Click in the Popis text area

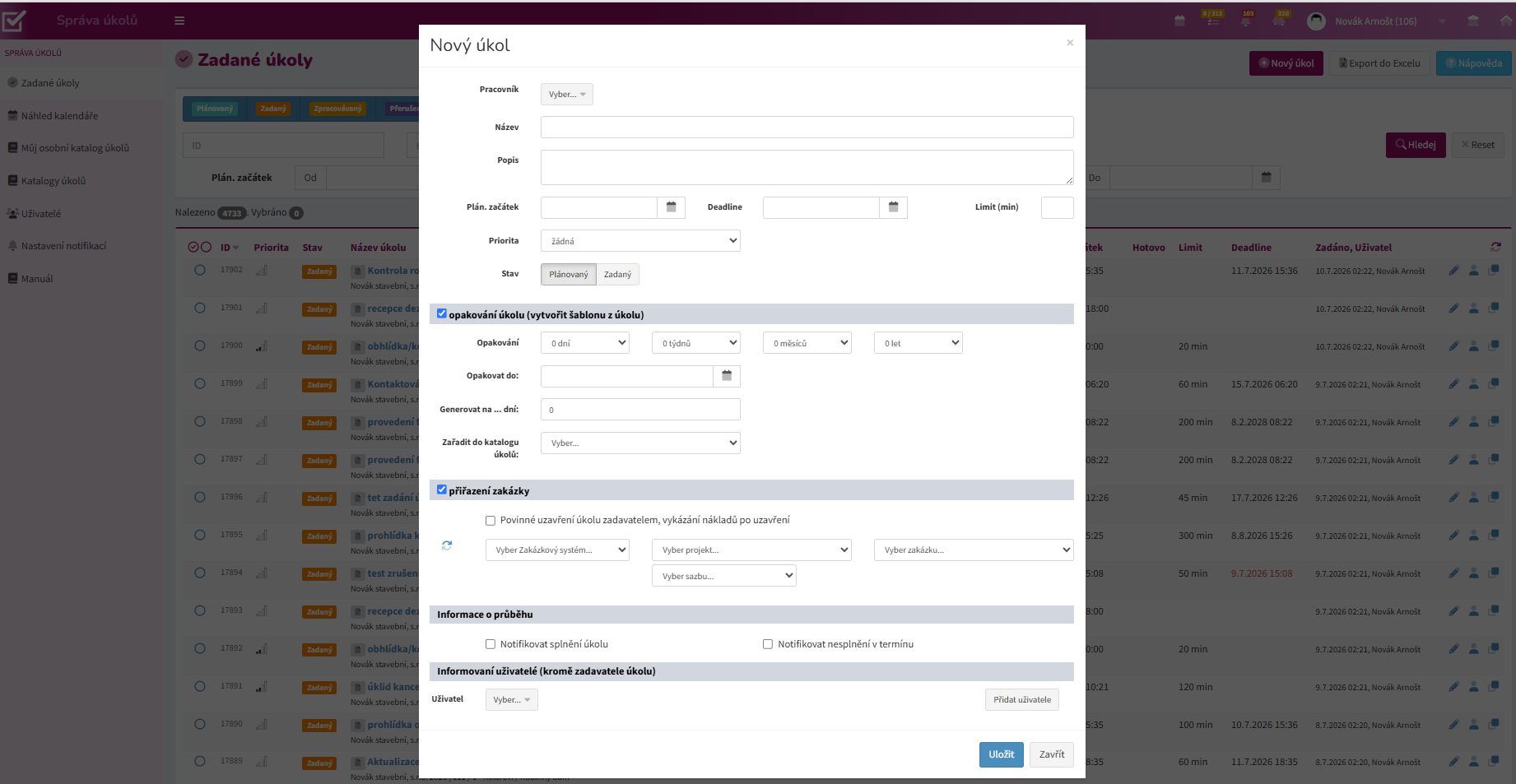(x=807, y=167)
